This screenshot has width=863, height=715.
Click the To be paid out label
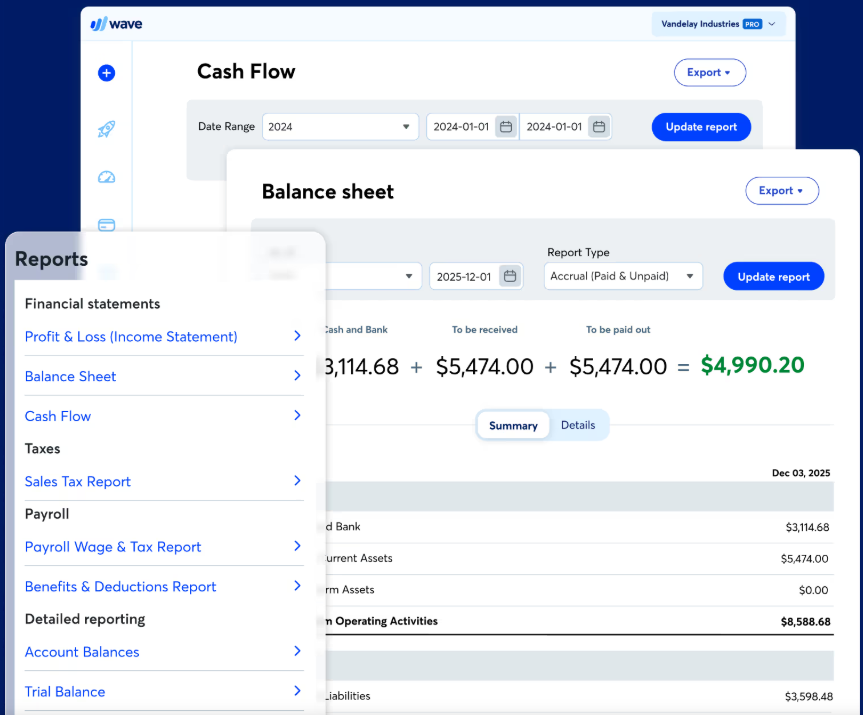618,330
